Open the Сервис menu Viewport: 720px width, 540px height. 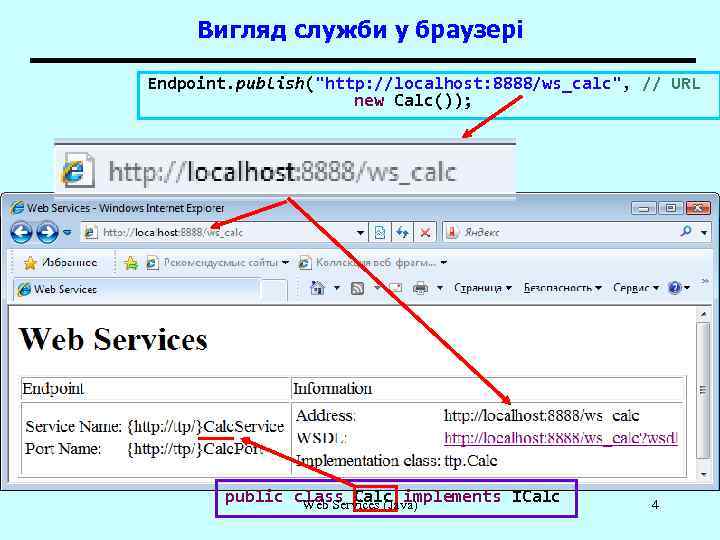click(636, 288)
